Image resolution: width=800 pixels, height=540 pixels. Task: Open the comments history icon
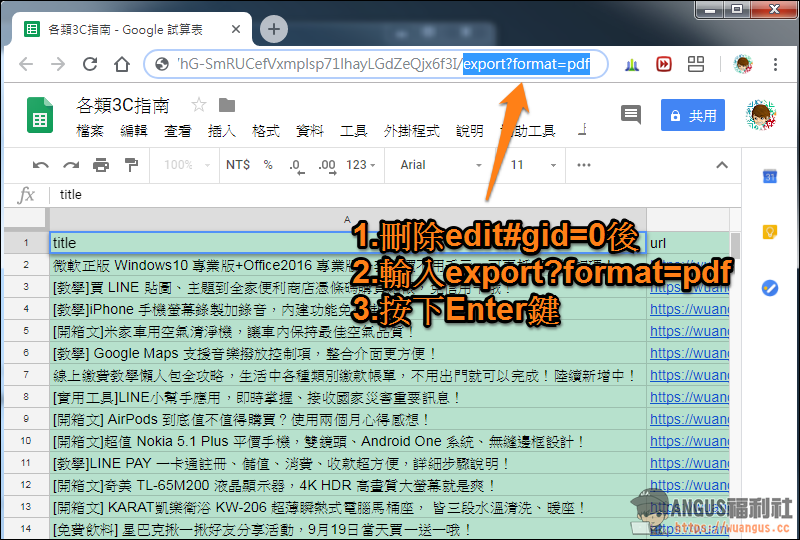[630, 115]
